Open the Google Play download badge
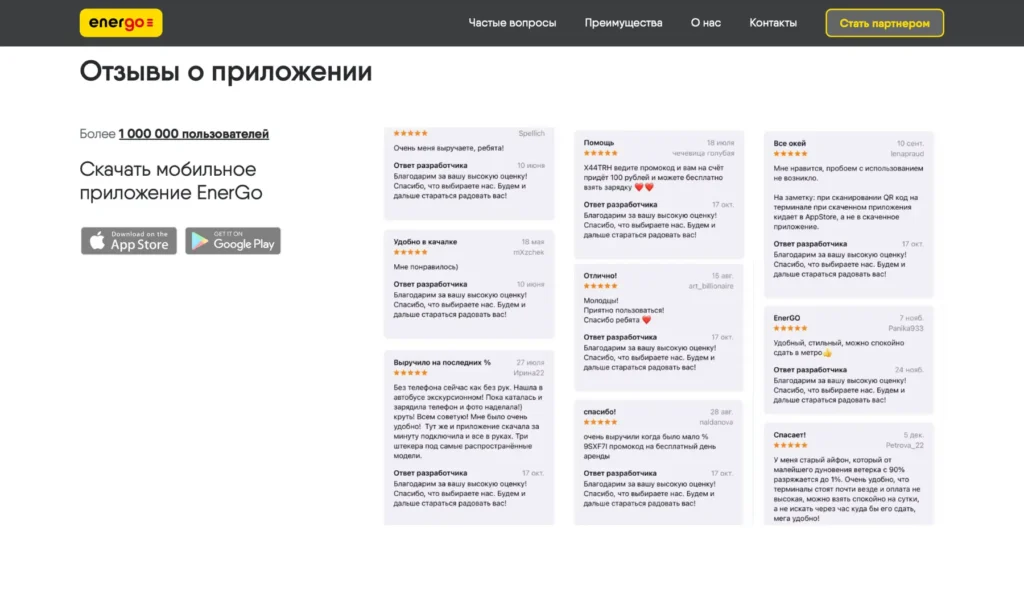The image size is (1024, 597). (233, 241)
